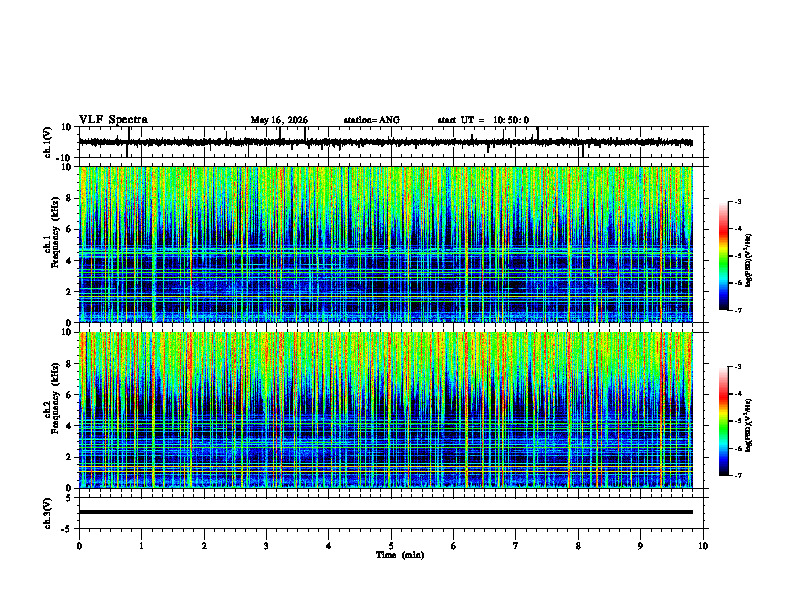Click the start UT 10:50:0 label
792x612 pixels.
tap(483, 120)
